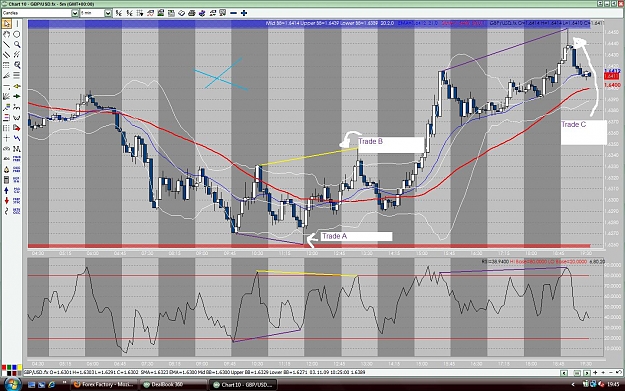Open the Candles chart type dropdown
The height and width of the screenshot is (391, 625).
75,13
